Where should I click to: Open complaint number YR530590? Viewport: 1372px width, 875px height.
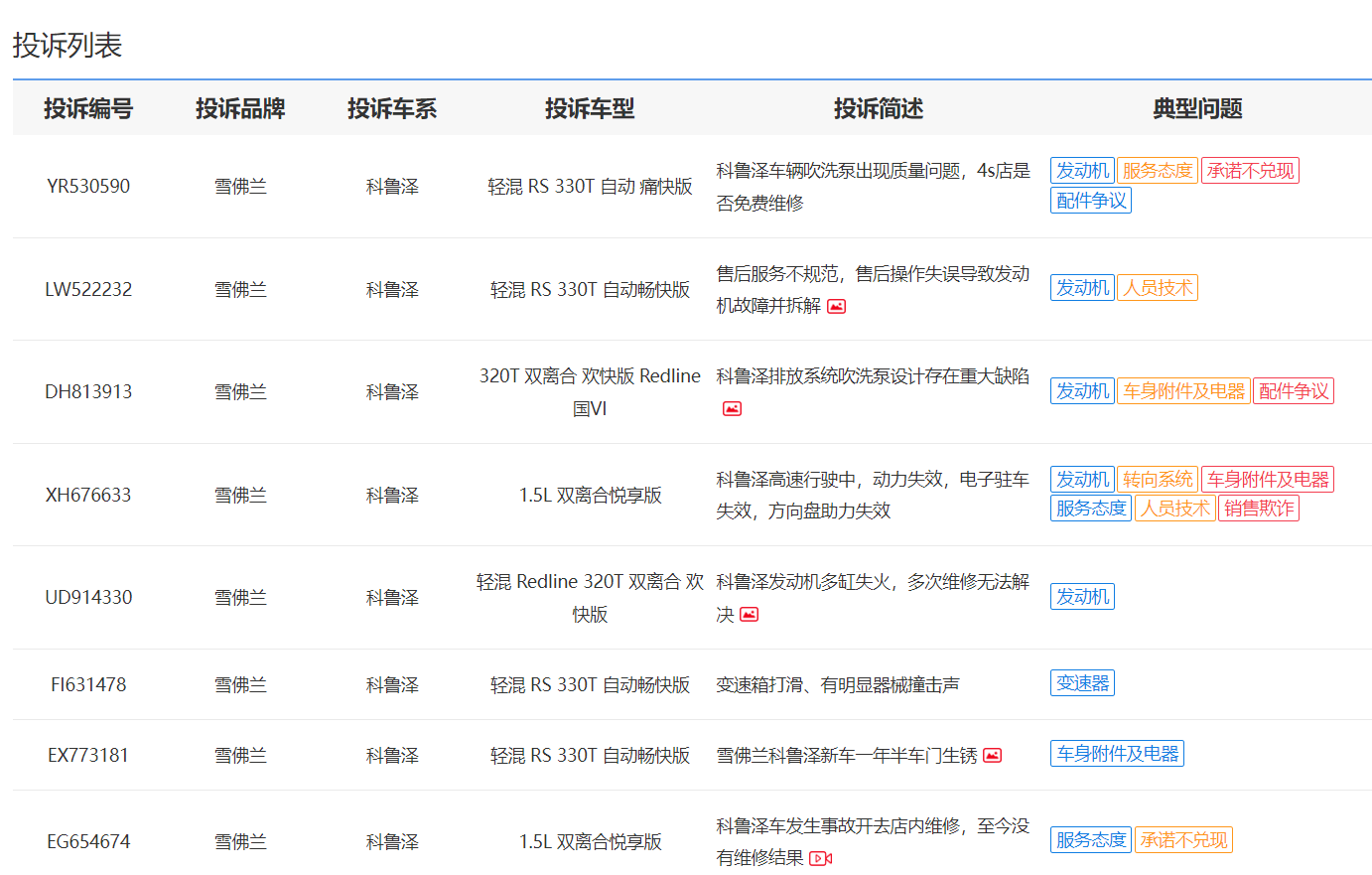pos(88,187)
